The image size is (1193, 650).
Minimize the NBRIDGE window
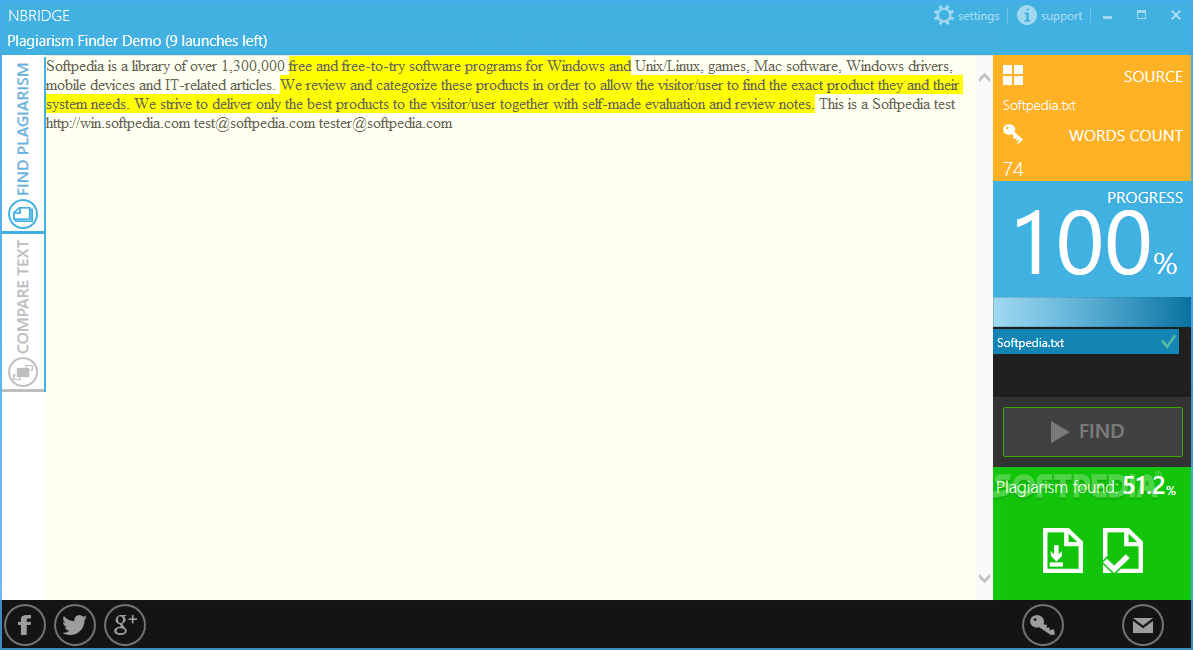coord(1107,16)
